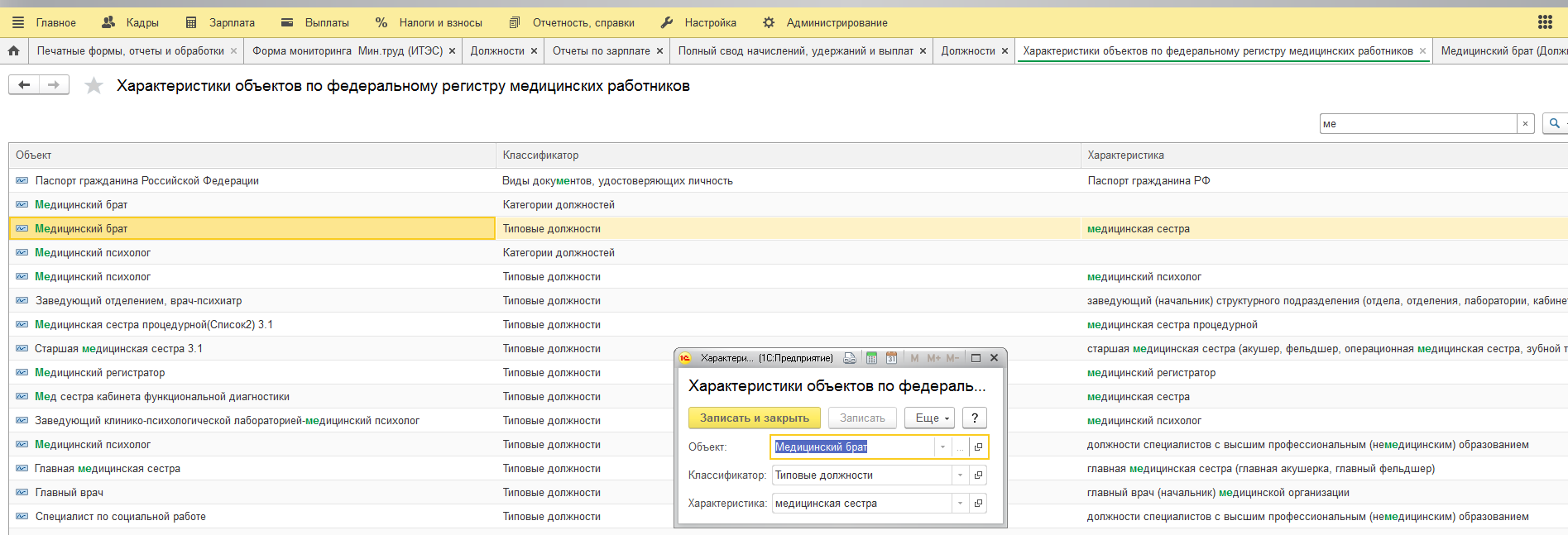The width and height of the screenshot is (1568, 535).
Task: Expand the Классификатор field dropdown
Action: (960, 475)
